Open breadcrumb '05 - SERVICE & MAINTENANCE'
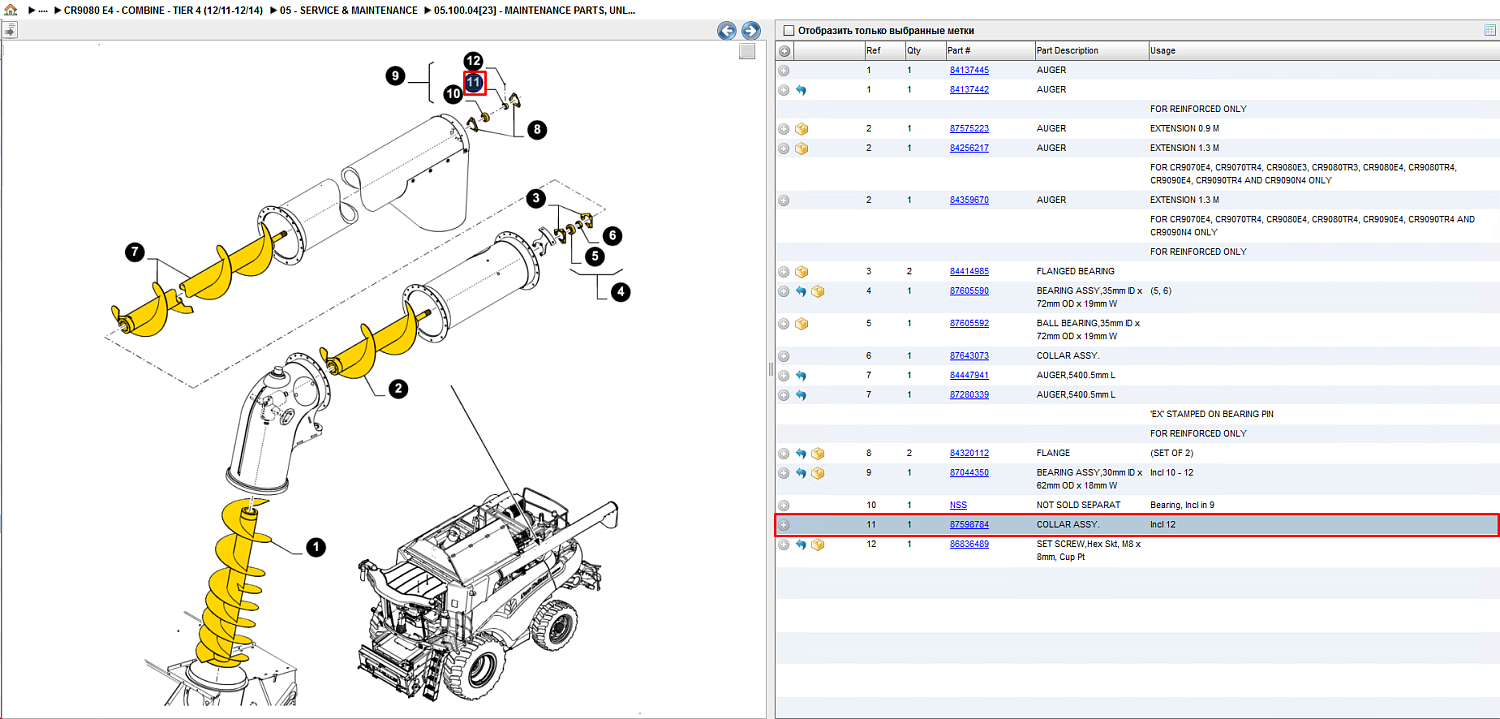This screenshot has width=1500, height=719. point(349,10)
